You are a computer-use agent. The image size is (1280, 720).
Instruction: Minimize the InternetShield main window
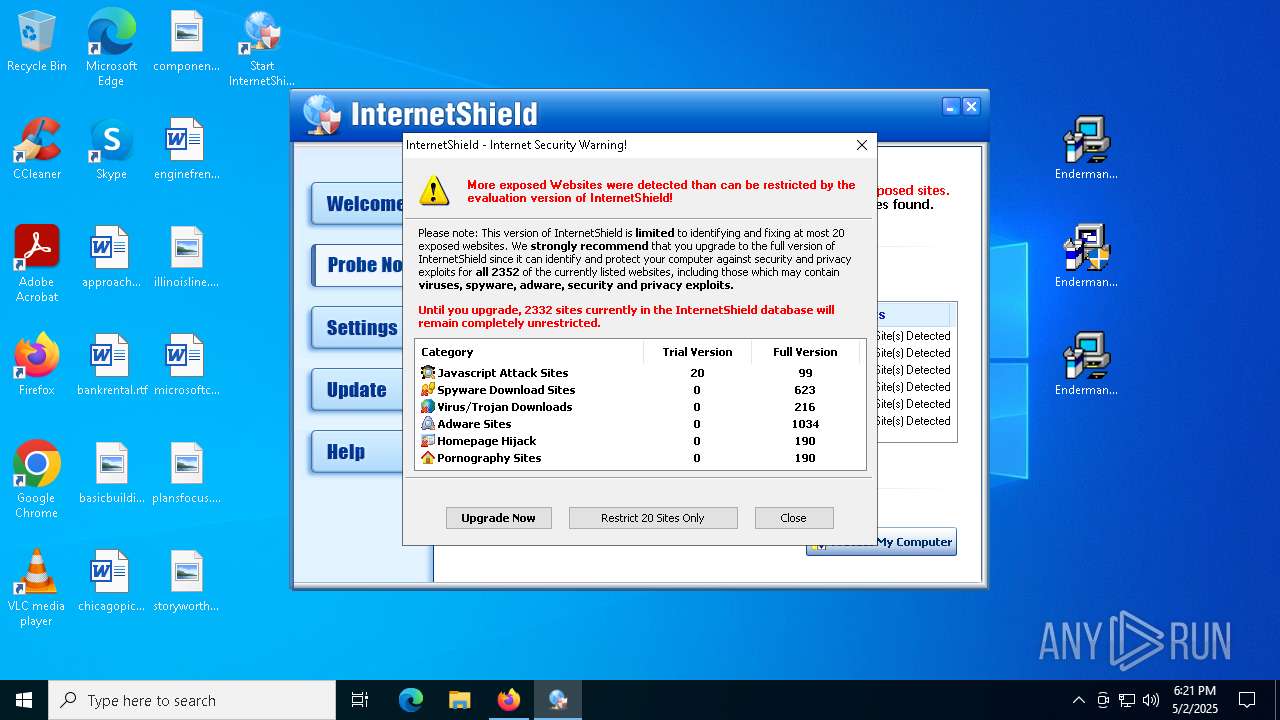tap(951, 107)
